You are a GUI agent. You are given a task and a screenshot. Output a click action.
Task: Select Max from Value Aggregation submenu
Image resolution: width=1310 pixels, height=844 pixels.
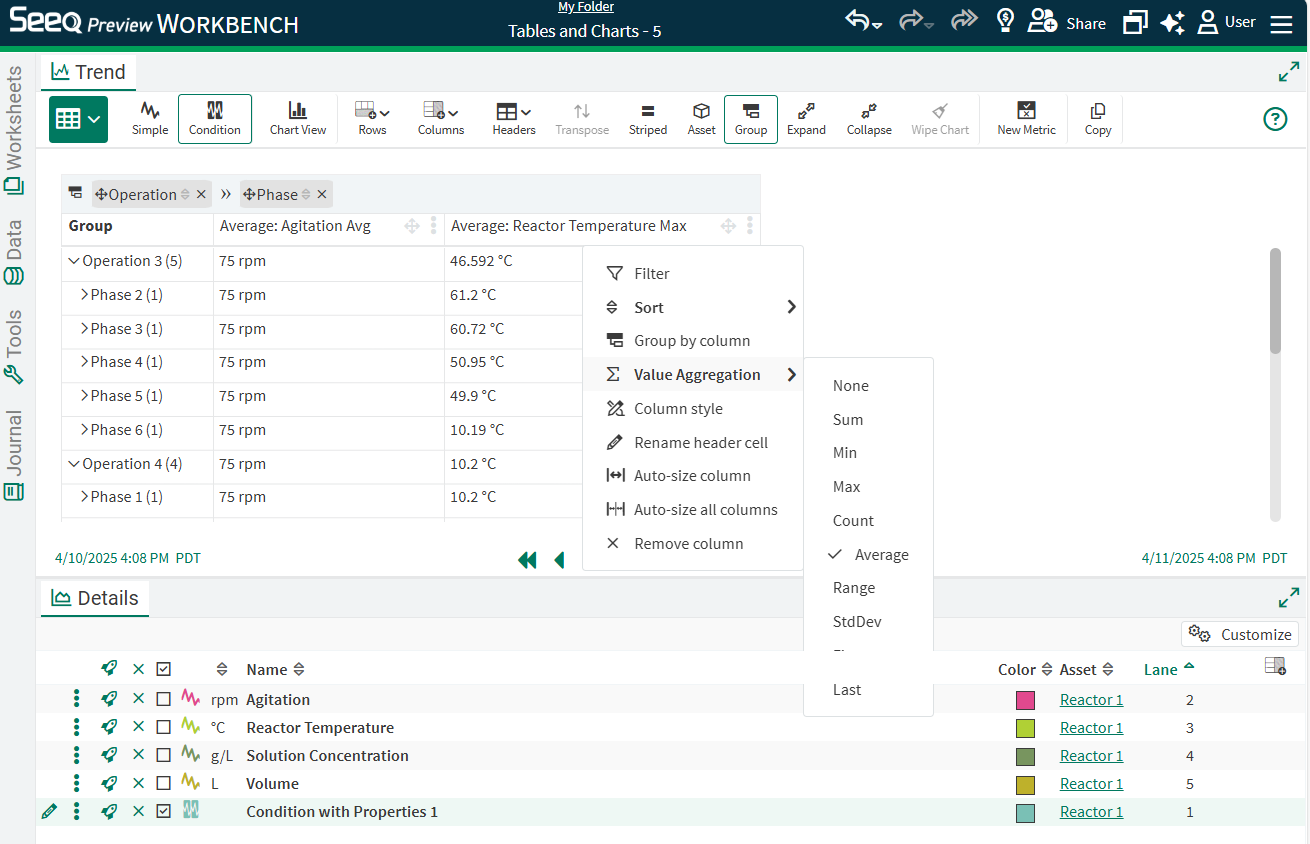click(846, 487)
